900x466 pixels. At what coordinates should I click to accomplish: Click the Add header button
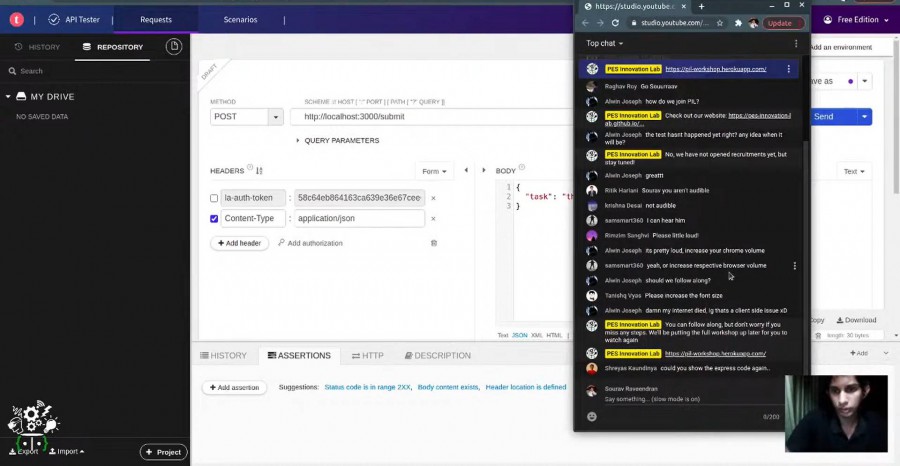(x=239, y=243)
